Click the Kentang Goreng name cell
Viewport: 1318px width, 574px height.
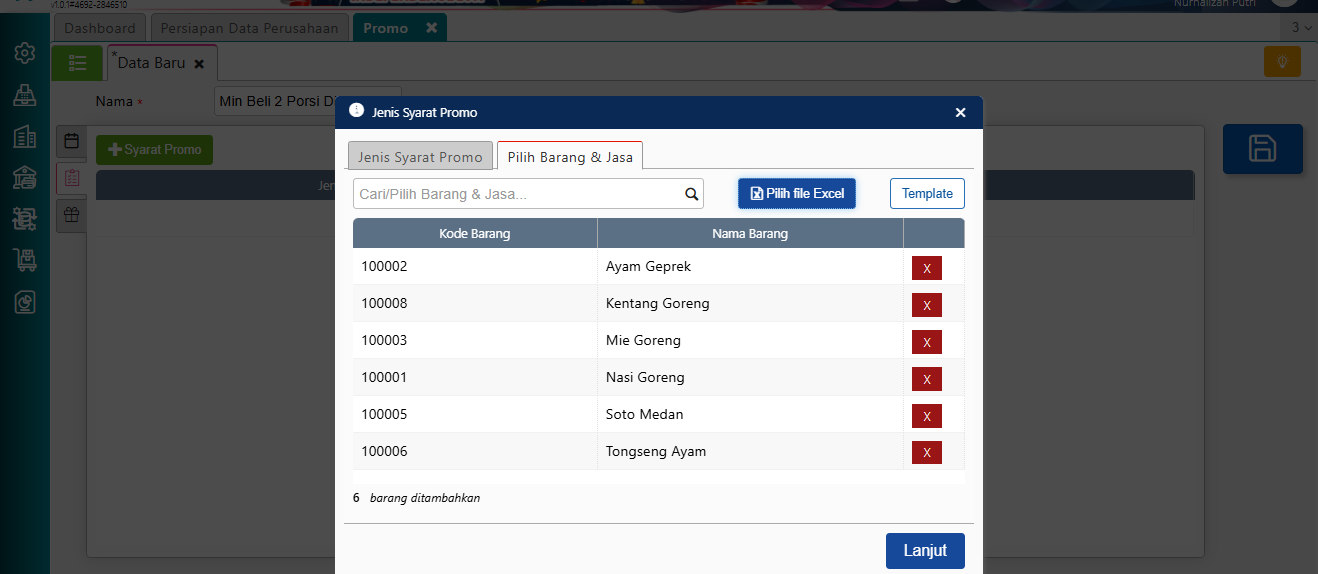pyautogui.click(x=750, y=304)
